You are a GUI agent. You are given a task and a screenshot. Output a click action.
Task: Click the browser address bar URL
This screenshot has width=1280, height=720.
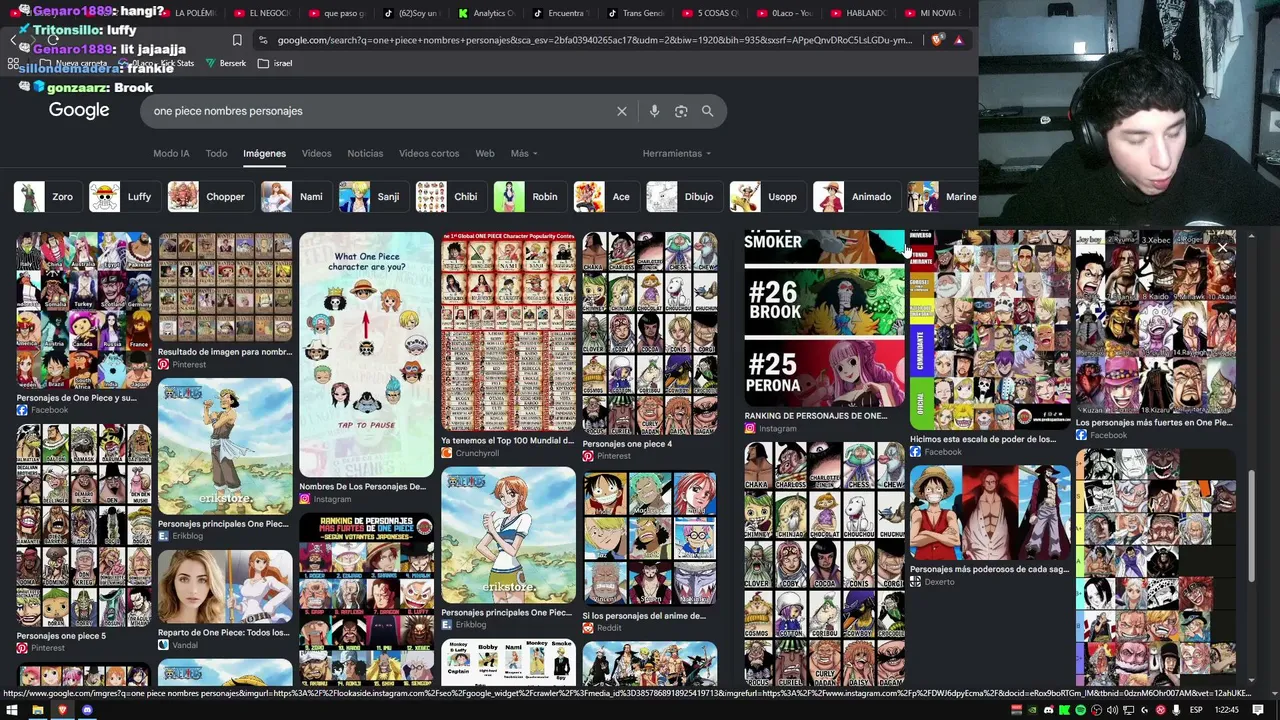(x=595, y=40)
